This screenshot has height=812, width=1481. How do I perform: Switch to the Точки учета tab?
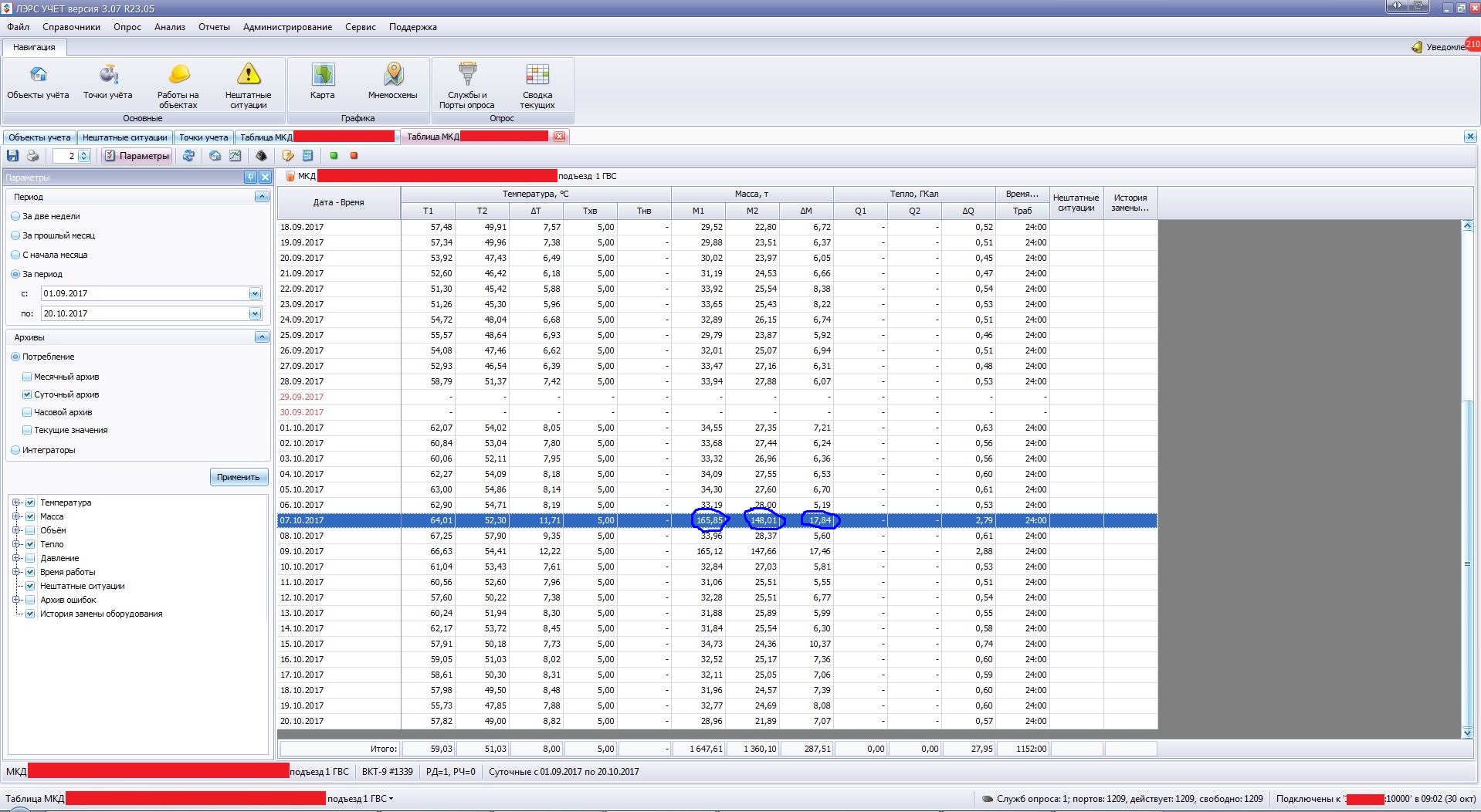point(204,137)
